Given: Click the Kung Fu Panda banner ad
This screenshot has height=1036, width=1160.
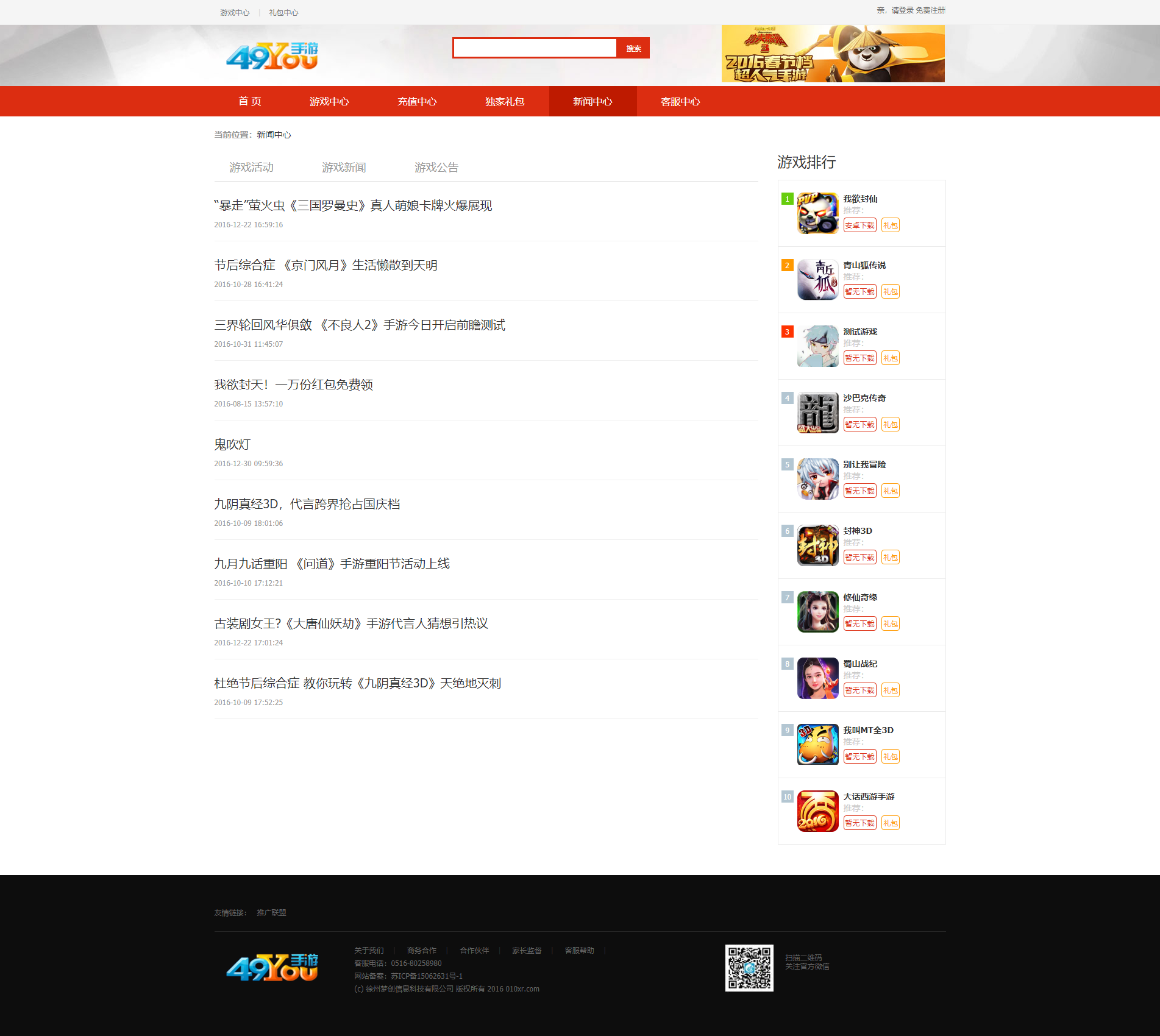Looking at the screenshot, I should pyautogui.click(x=833, y=54).
